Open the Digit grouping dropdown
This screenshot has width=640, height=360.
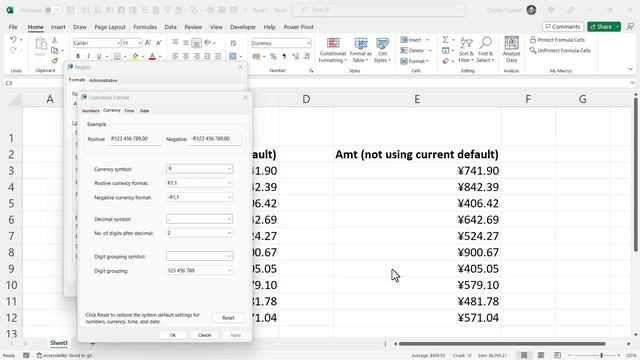pos(229,271)
